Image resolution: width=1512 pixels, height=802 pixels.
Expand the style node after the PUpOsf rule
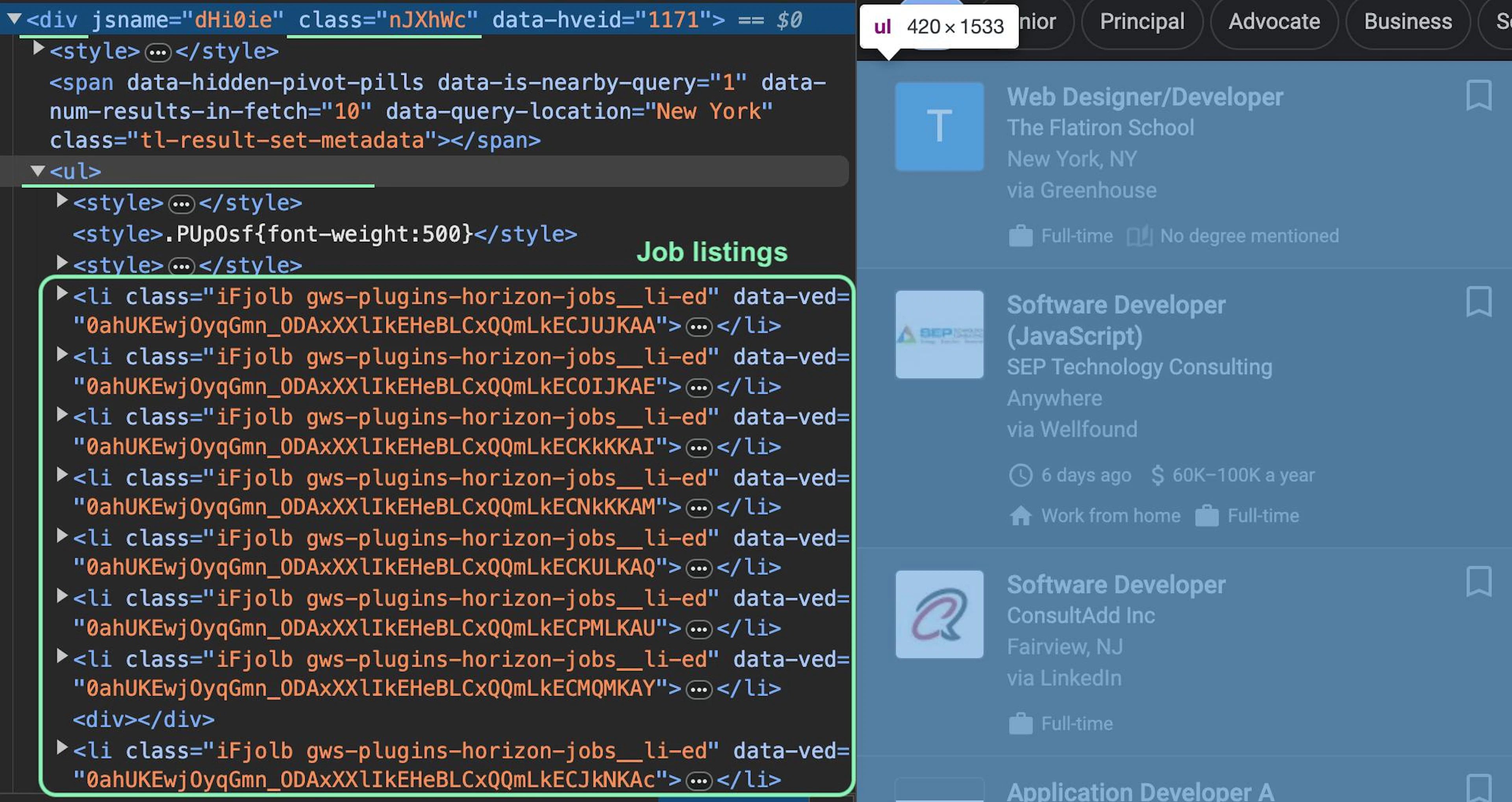pos(62,263)
